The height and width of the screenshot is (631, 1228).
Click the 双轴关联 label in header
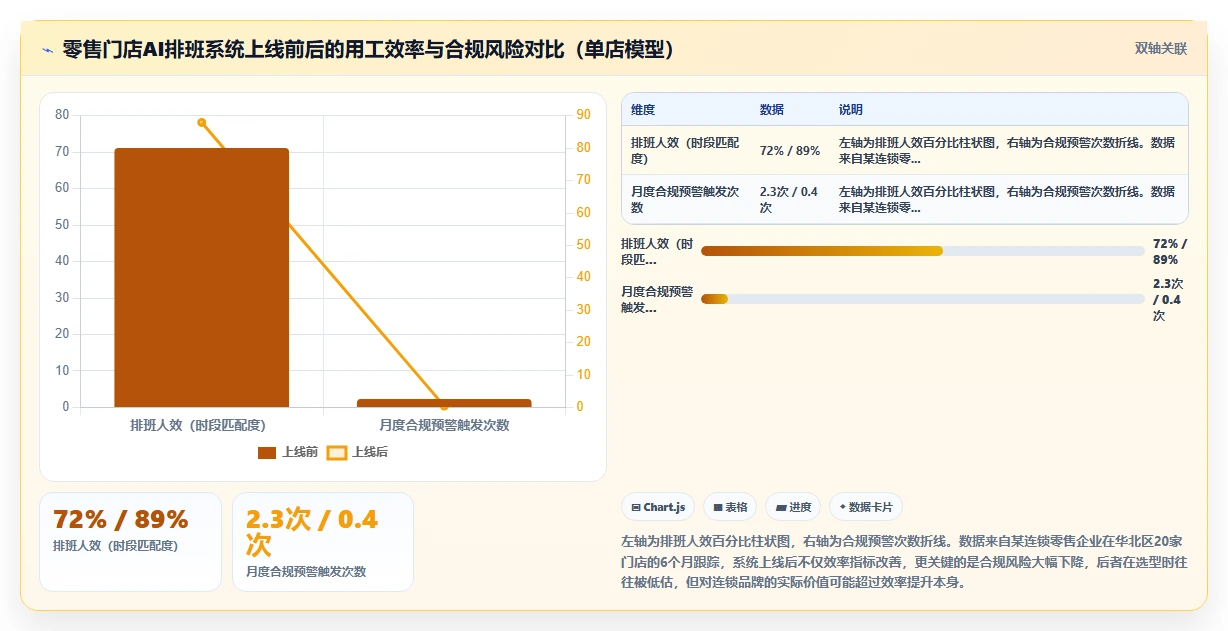point(1161,48)
